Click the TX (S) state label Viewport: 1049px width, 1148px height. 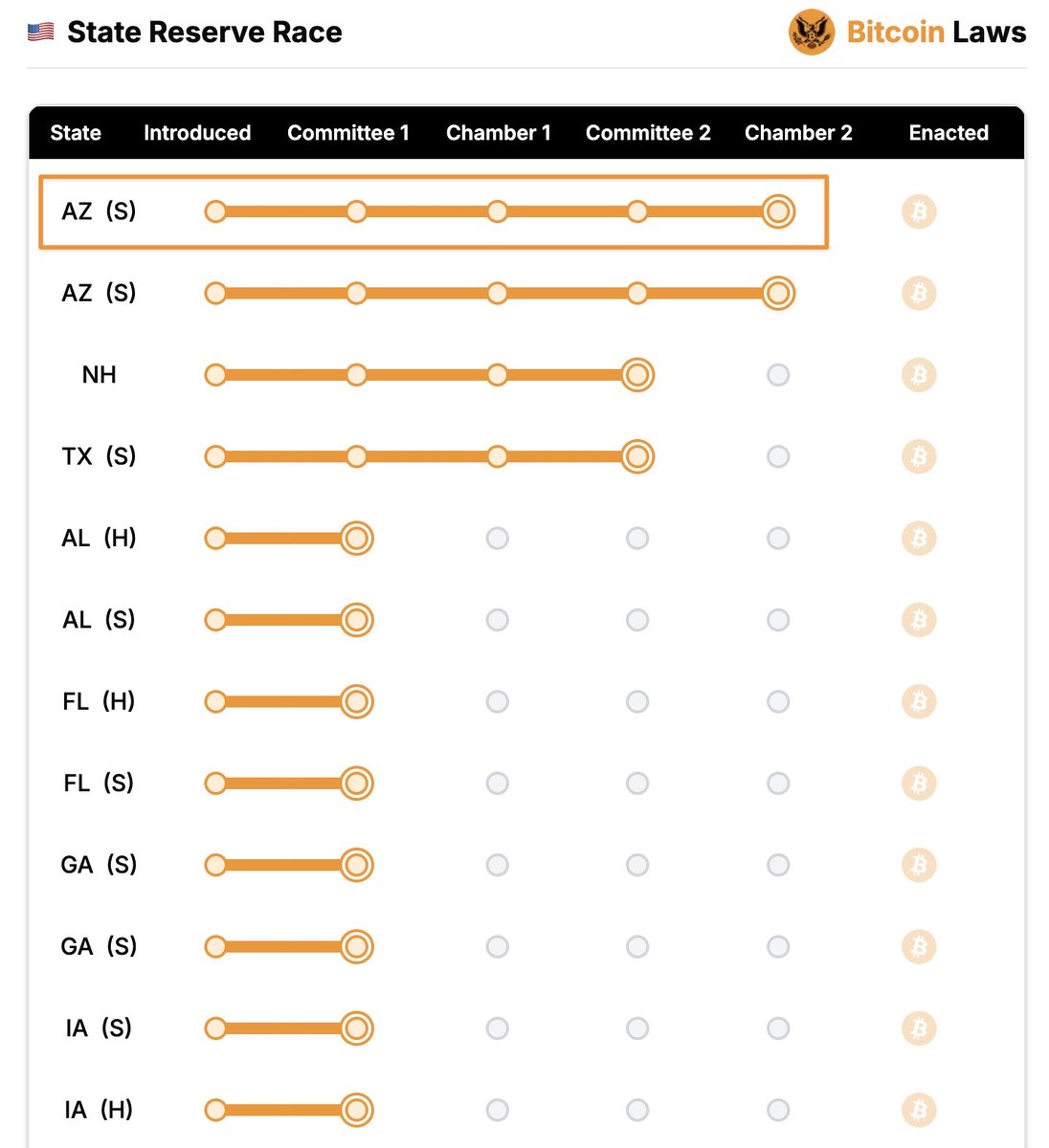click(99, 456)
